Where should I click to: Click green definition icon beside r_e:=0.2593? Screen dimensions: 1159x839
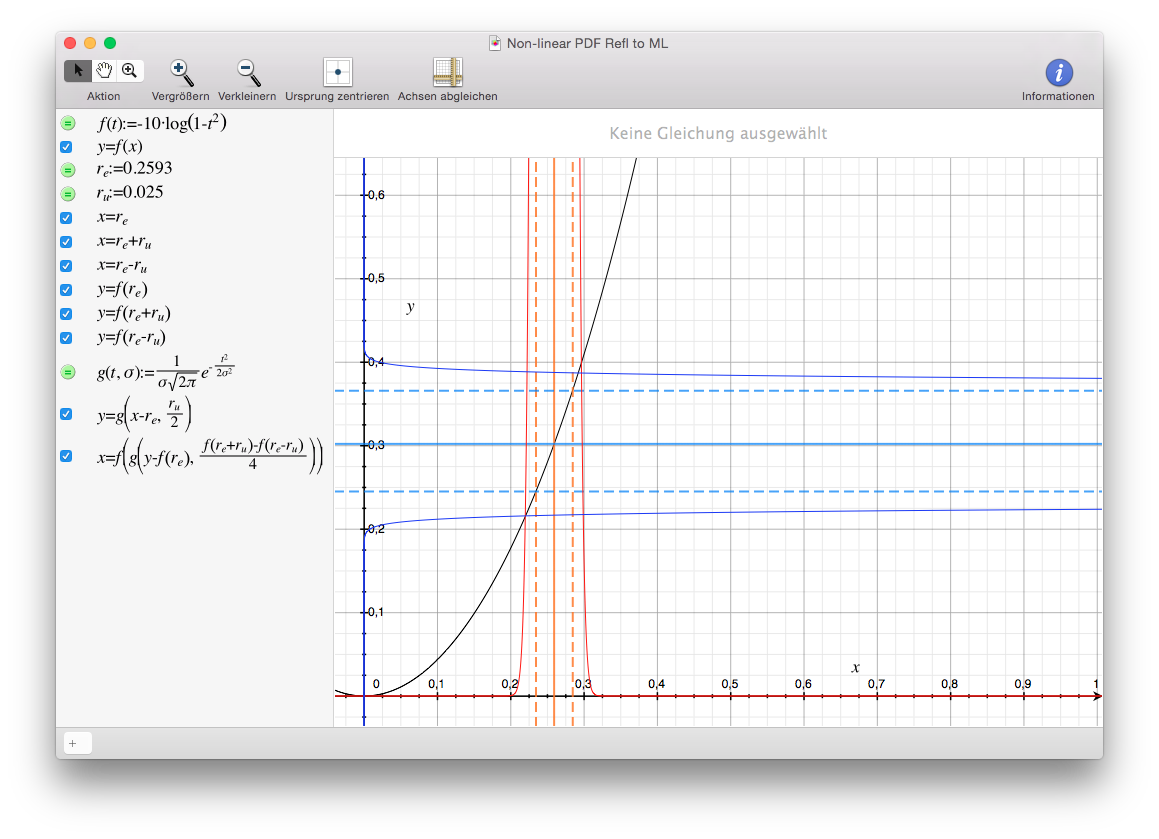point(68,170)
